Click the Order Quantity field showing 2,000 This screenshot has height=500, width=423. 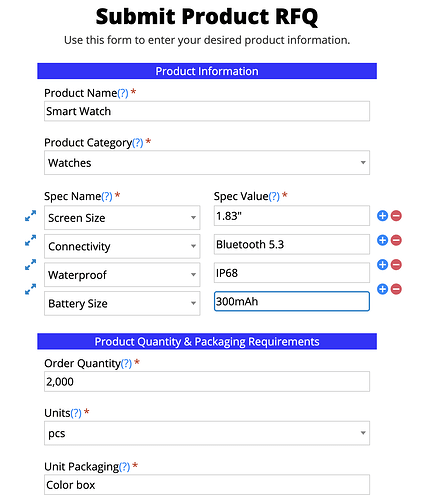207,381
